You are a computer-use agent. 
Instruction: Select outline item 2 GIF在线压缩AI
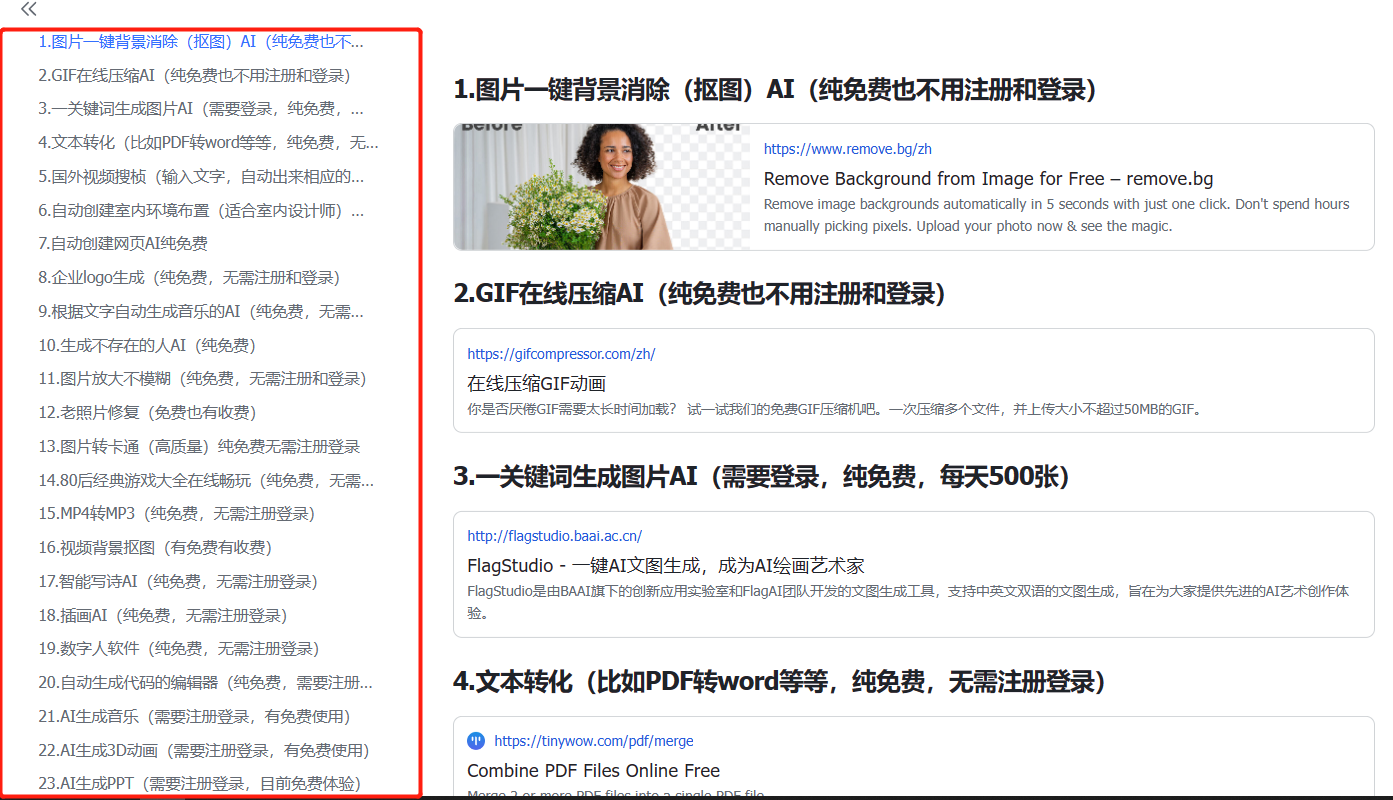194,76
